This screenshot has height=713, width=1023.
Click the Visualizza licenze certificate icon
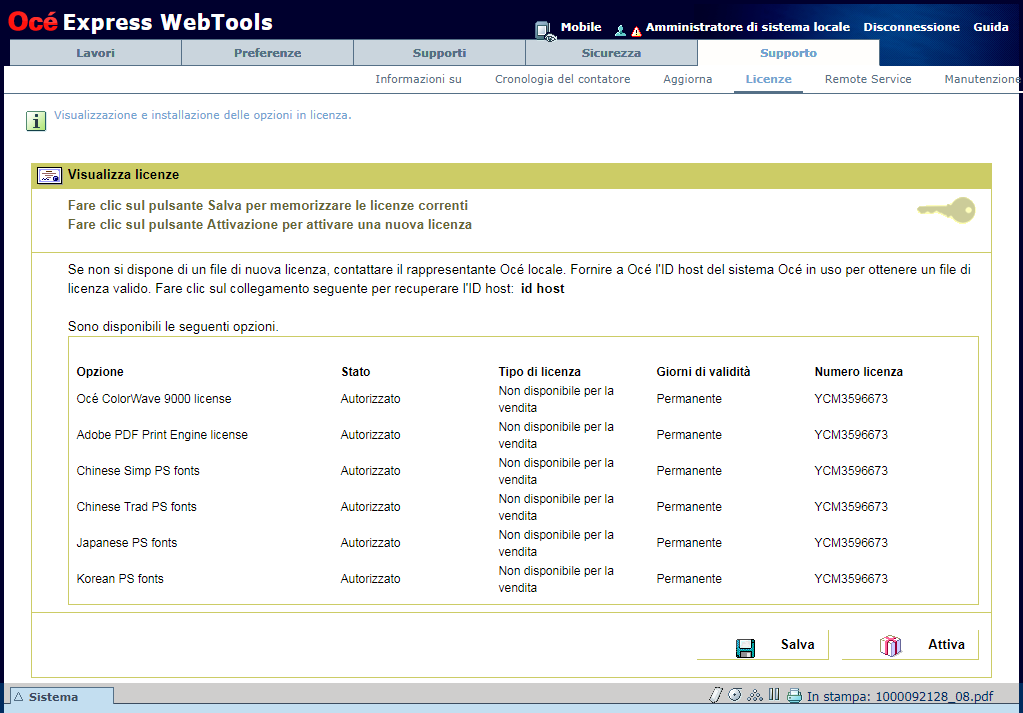tap(49, 175)
